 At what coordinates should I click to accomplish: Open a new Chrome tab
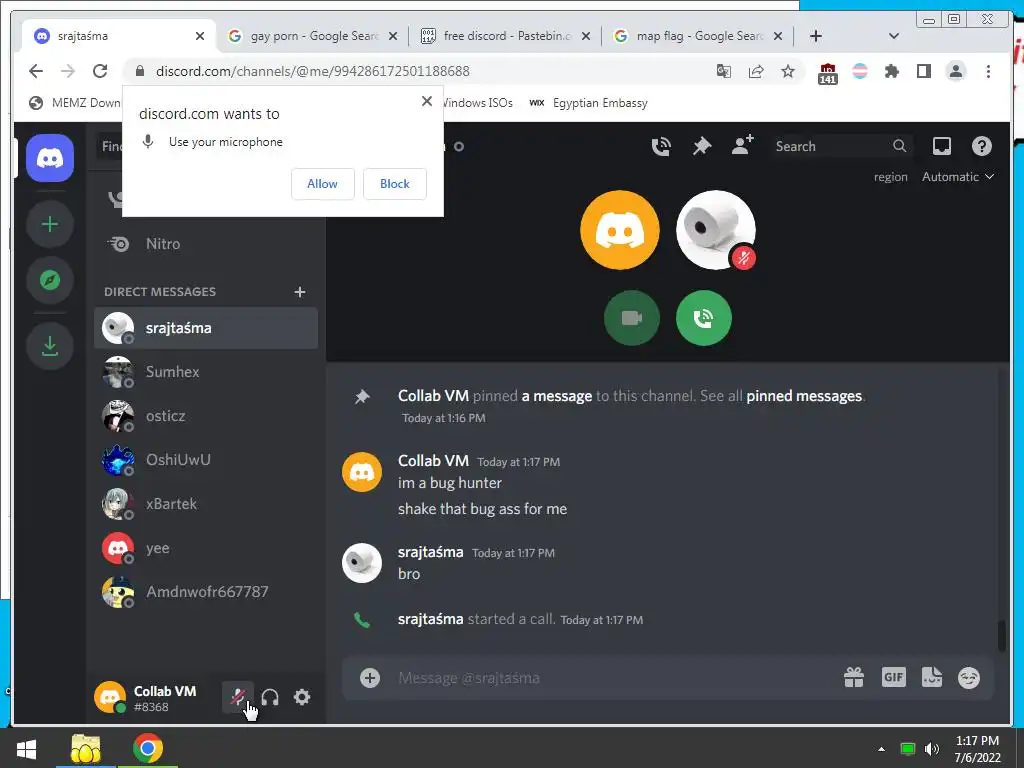tap(816, 36)
